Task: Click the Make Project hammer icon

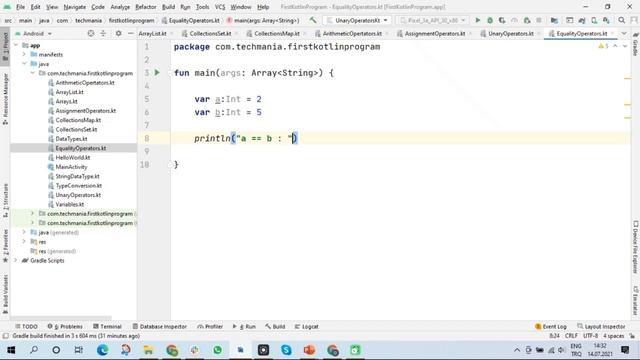Action: pyautogui.click(x=313, y=20)
